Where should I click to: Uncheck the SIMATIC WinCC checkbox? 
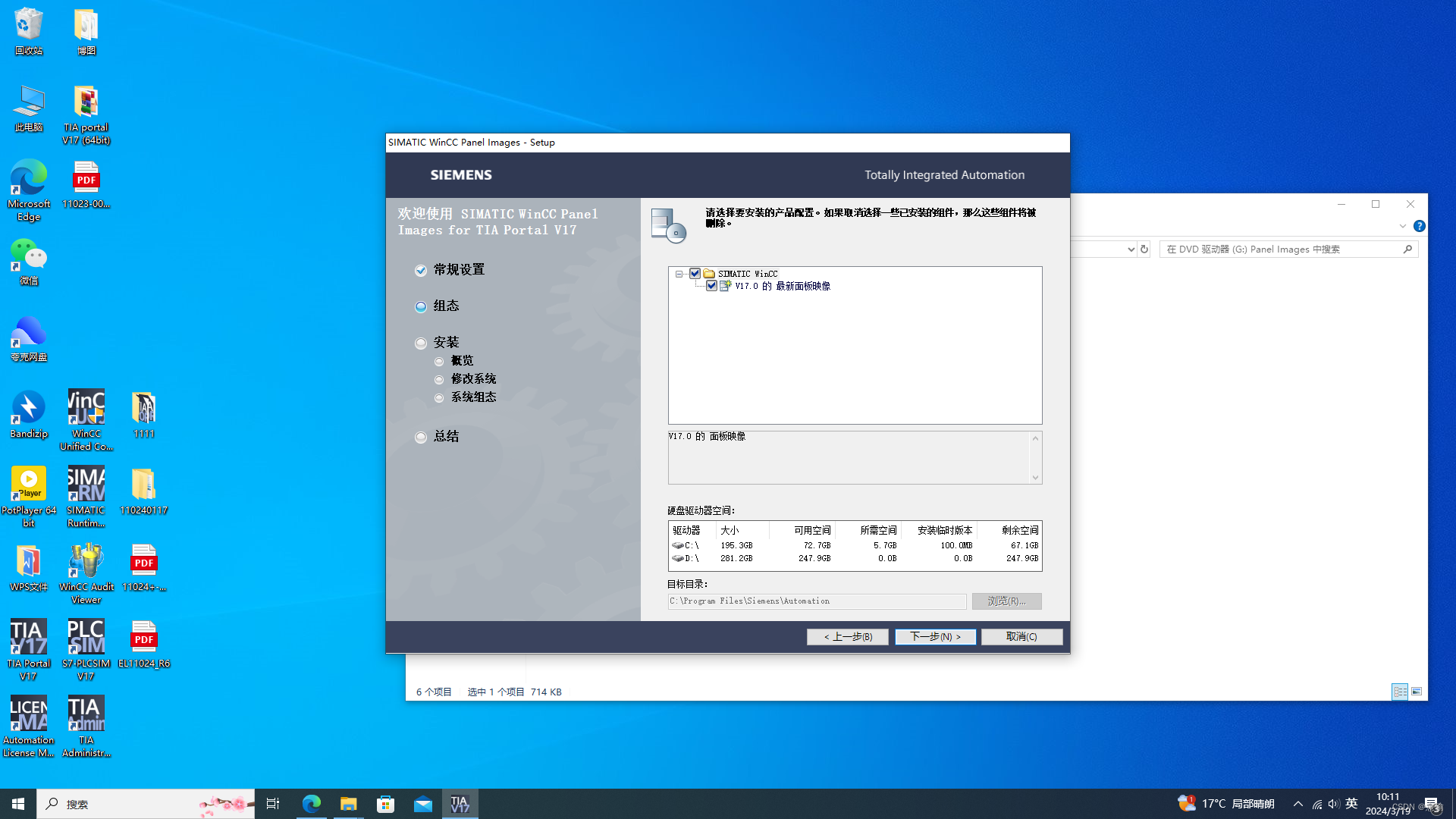click(695, 274)
